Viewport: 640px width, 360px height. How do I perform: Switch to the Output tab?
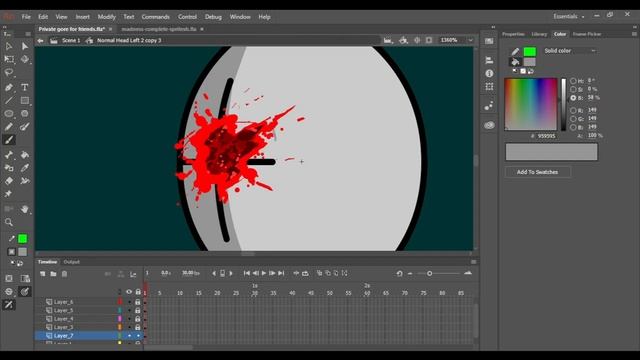[71, 262]
